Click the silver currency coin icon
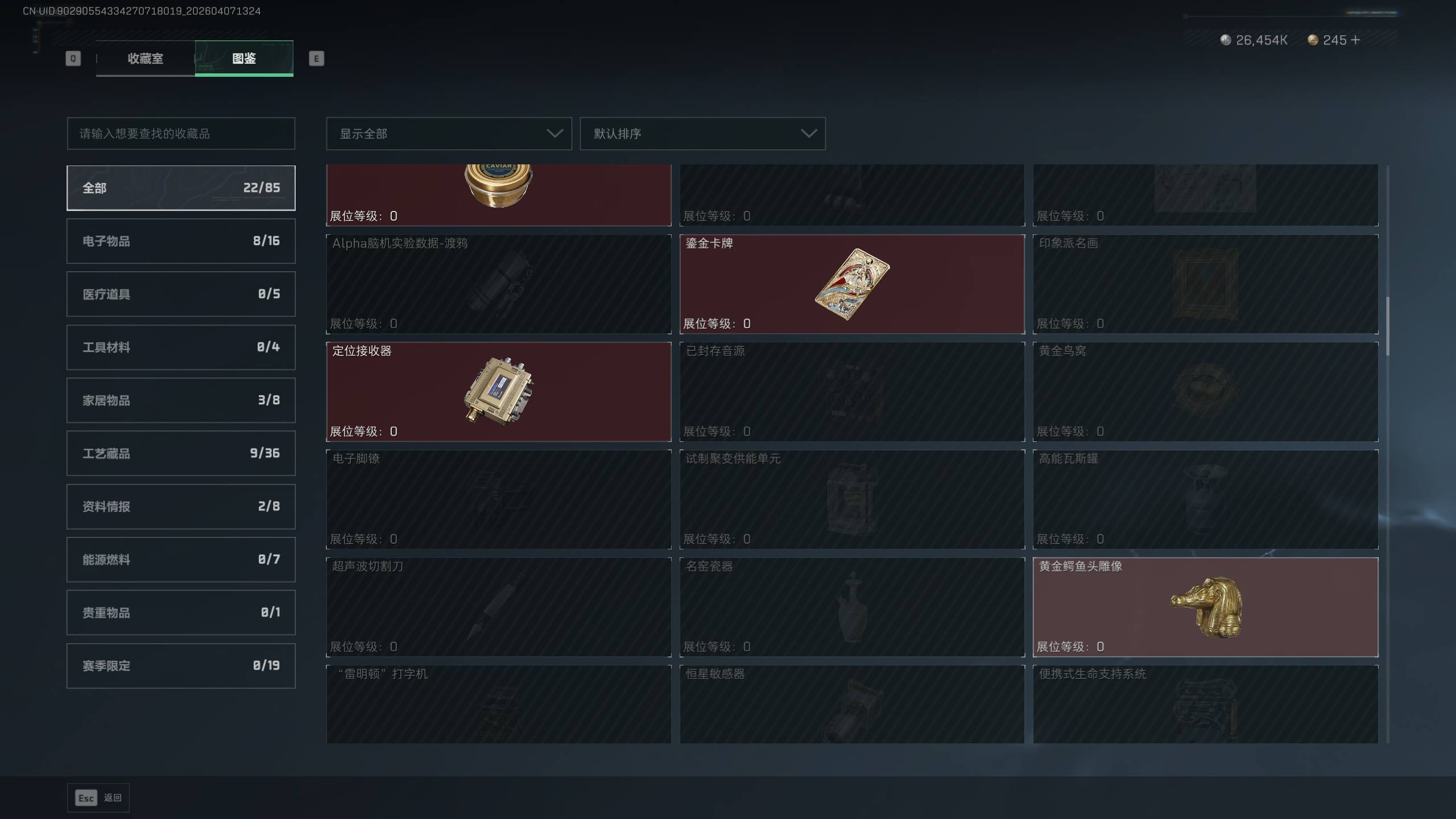 1226,40
